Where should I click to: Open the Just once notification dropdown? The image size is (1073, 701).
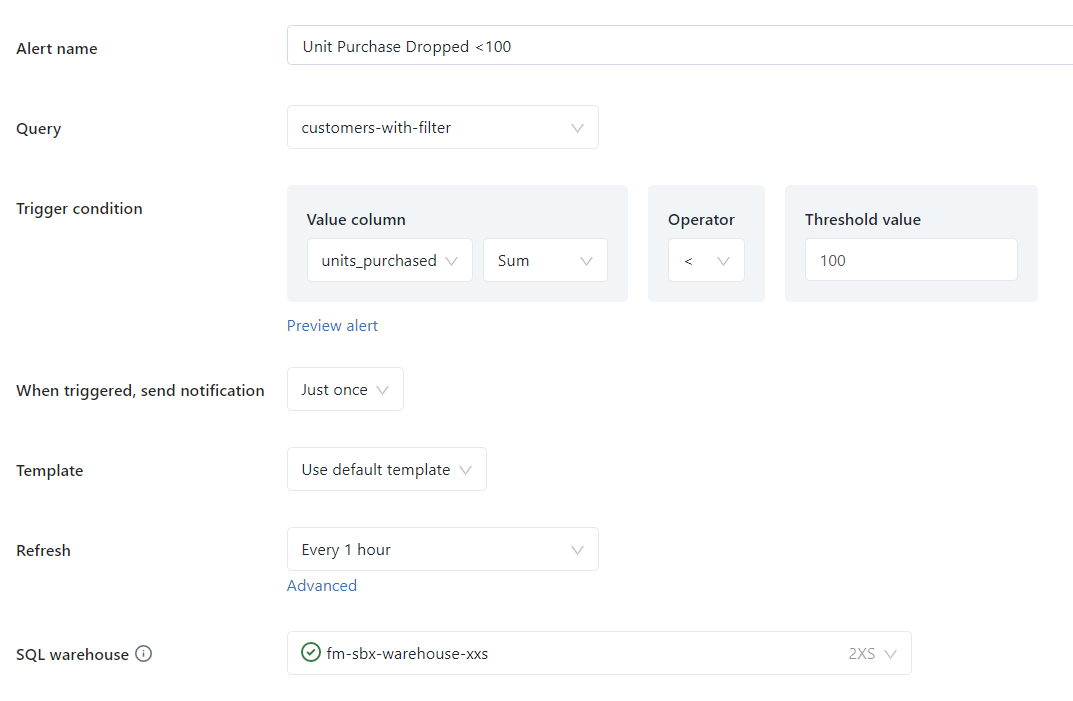[345, 390]
